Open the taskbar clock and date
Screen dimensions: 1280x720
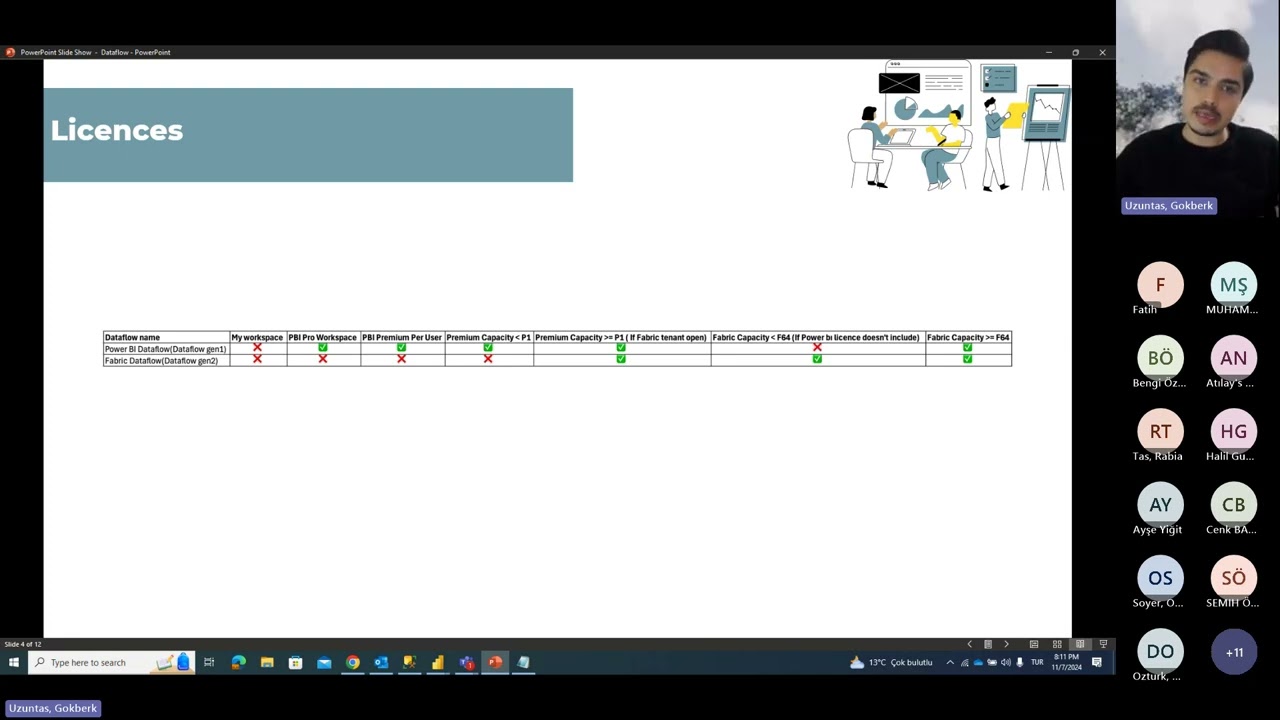pyautogui.click(x=1066, y=662)
